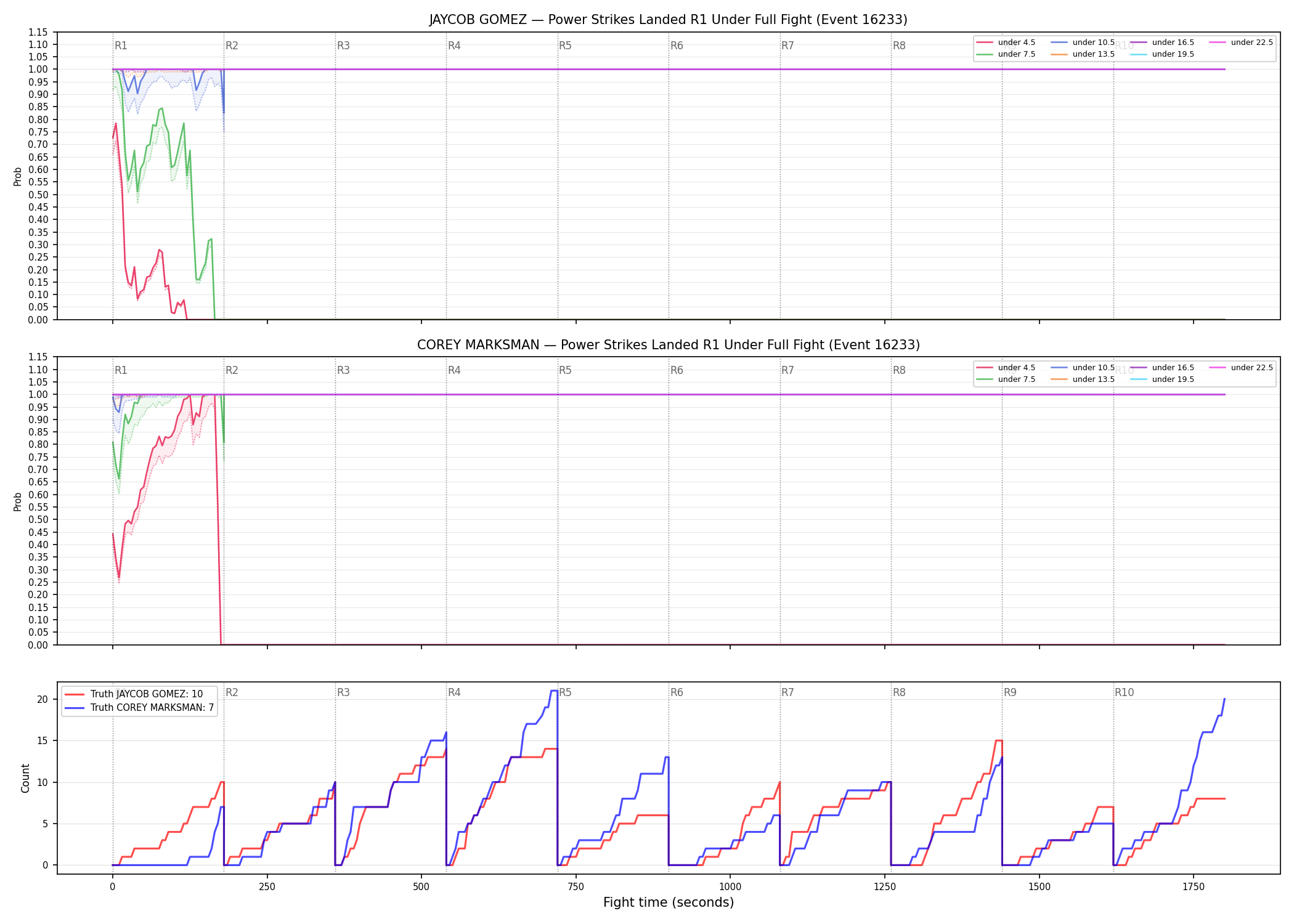Click round marker R2 in Marksman chart

232,370
